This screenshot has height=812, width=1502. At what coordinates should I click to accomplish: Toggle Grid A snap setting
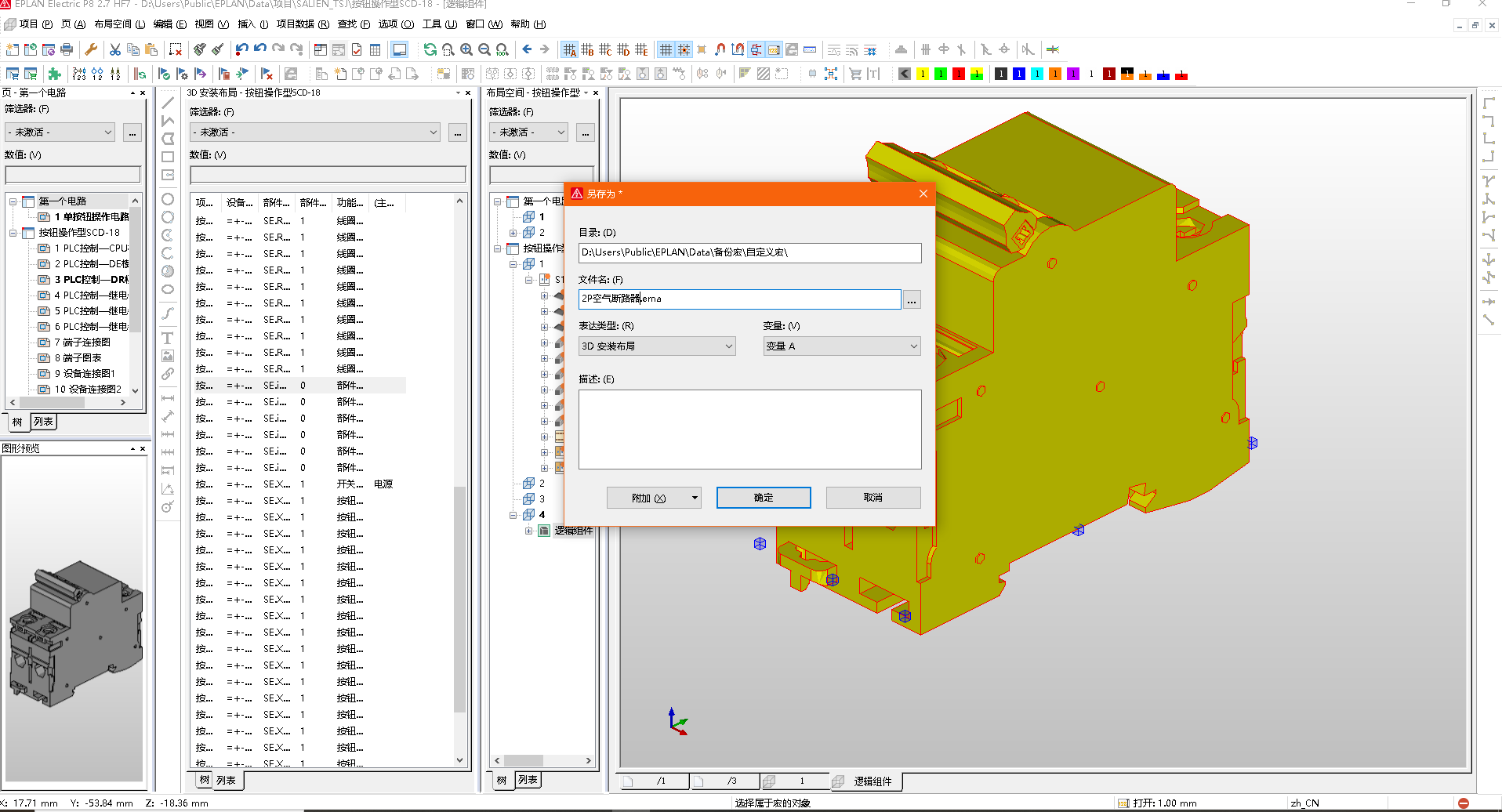(570, 49)
